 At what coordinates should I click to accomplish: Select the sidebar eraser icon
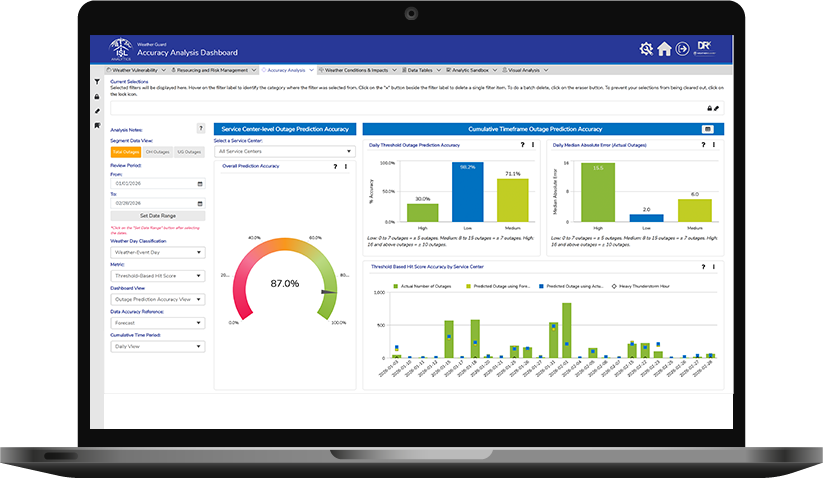97,111
